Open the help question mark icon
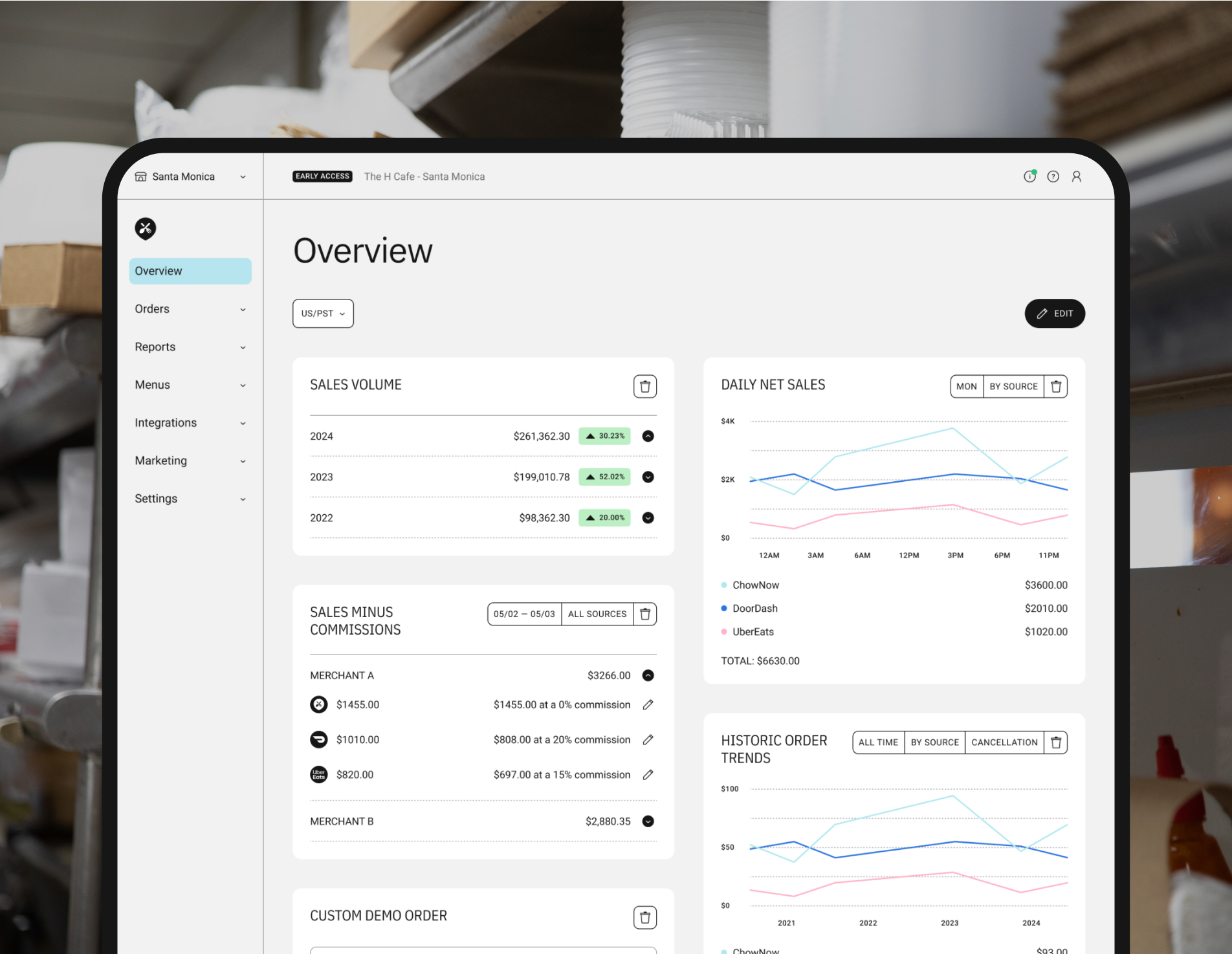 (x=1053, y=177)
